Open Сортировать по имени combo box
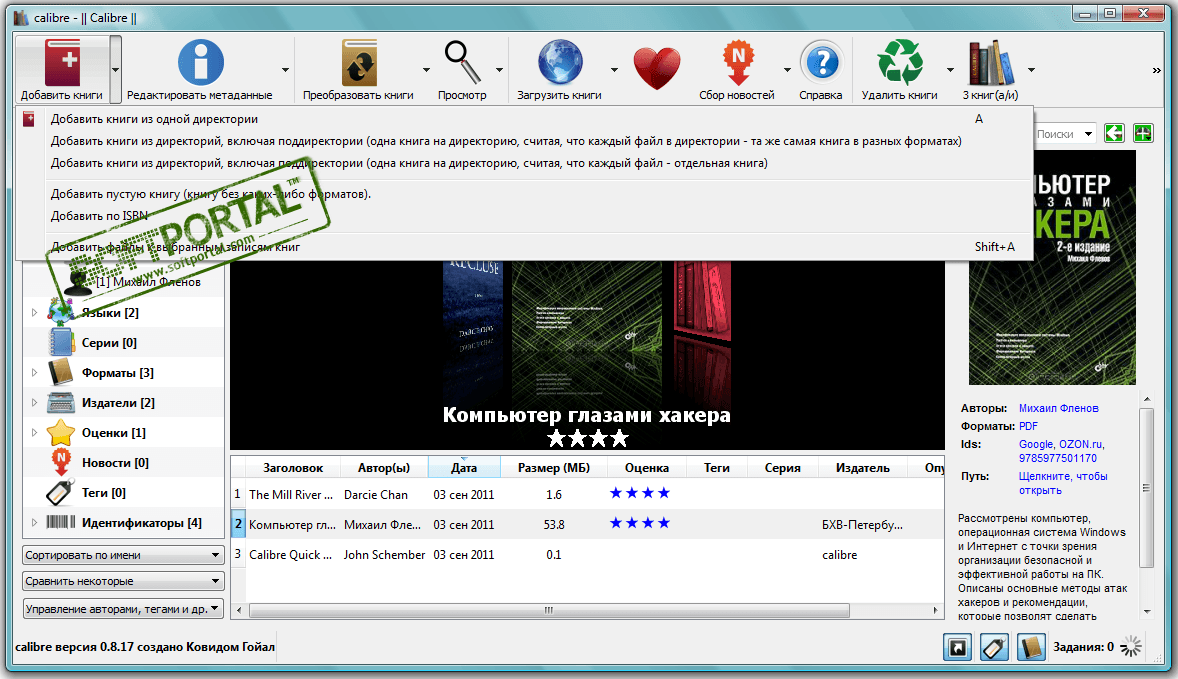Viewport: 1178px width, 679px height. 123,555
